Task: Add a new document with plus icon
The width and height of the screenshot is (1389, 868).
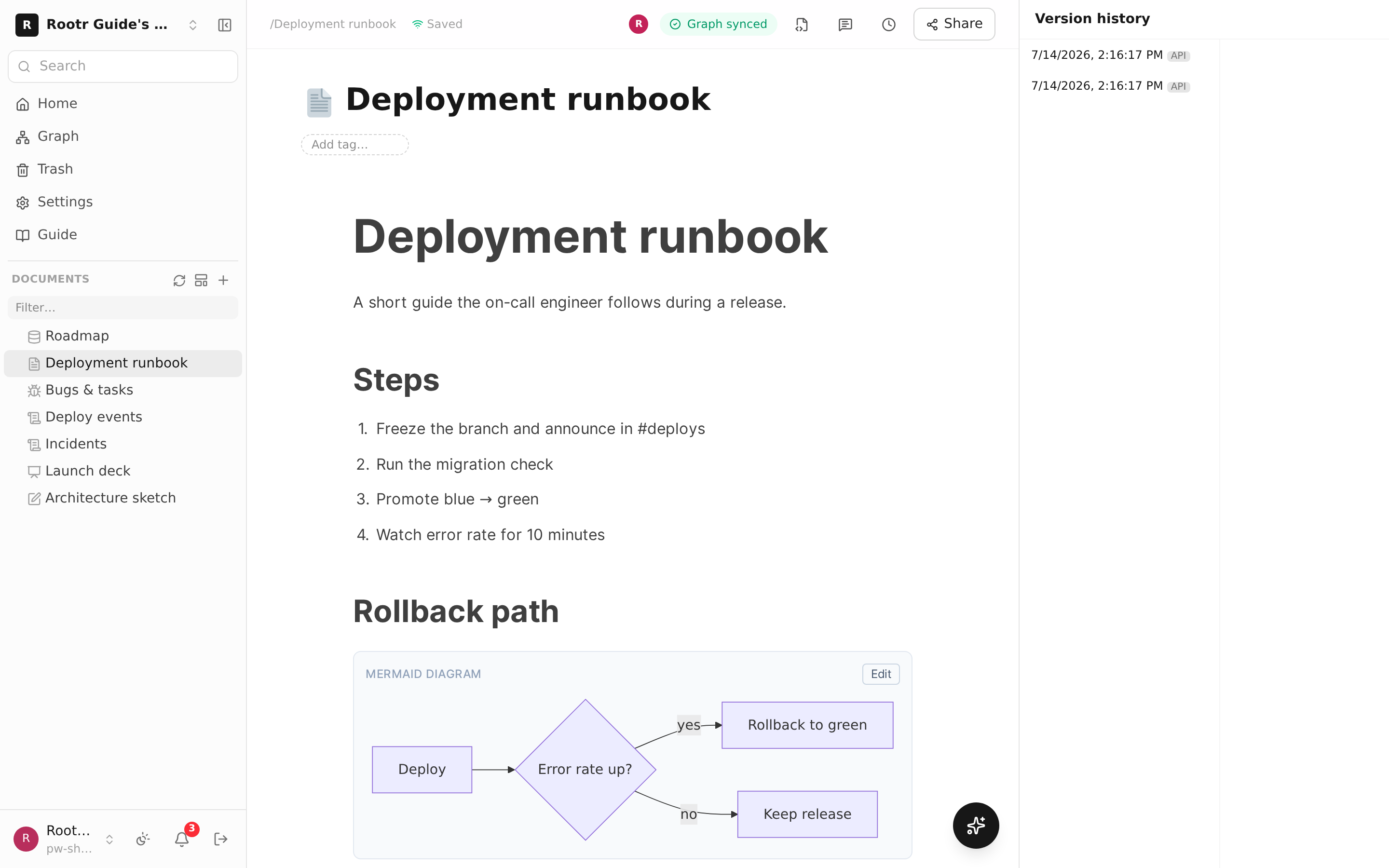Action: (223, 280)
